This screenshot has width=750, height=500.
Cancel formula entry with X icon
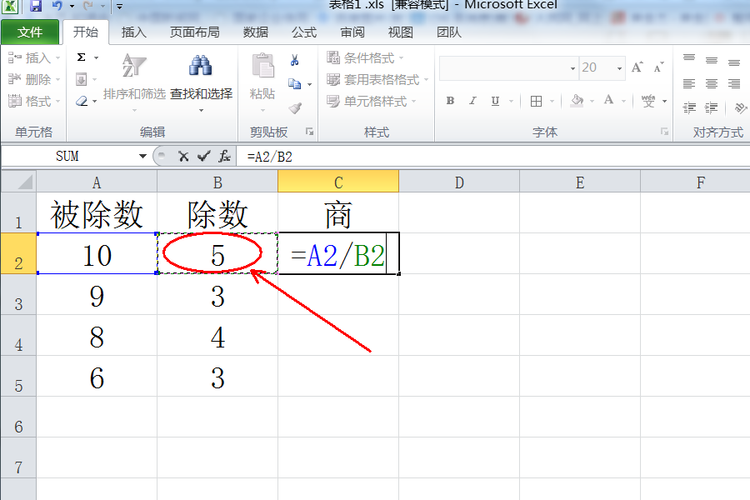click(x=183, y=156)
